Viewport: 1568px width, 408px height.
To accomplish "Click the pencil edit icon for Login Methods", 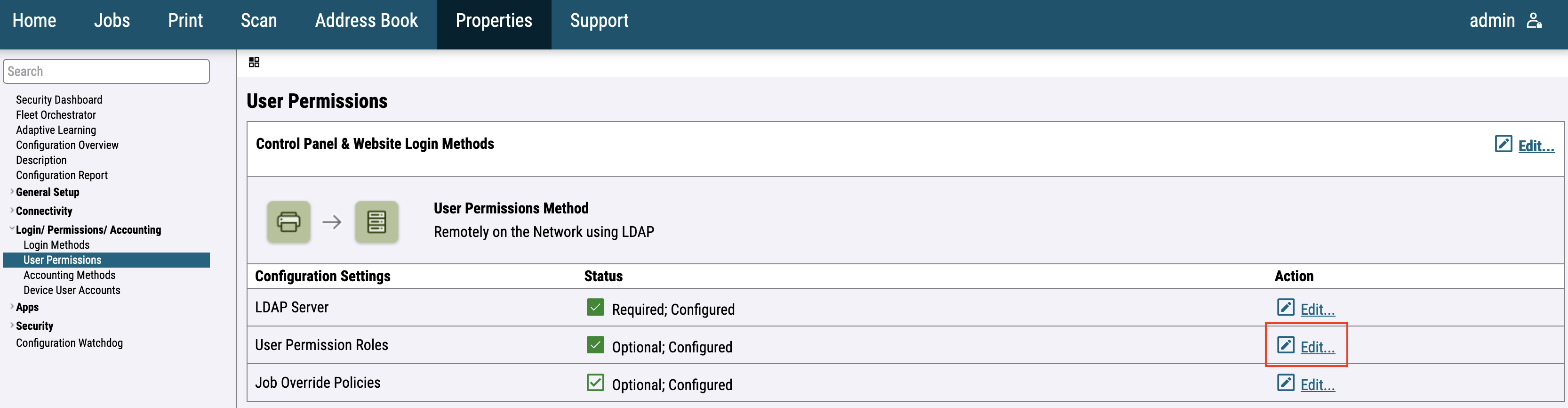I will (1503, 144).
